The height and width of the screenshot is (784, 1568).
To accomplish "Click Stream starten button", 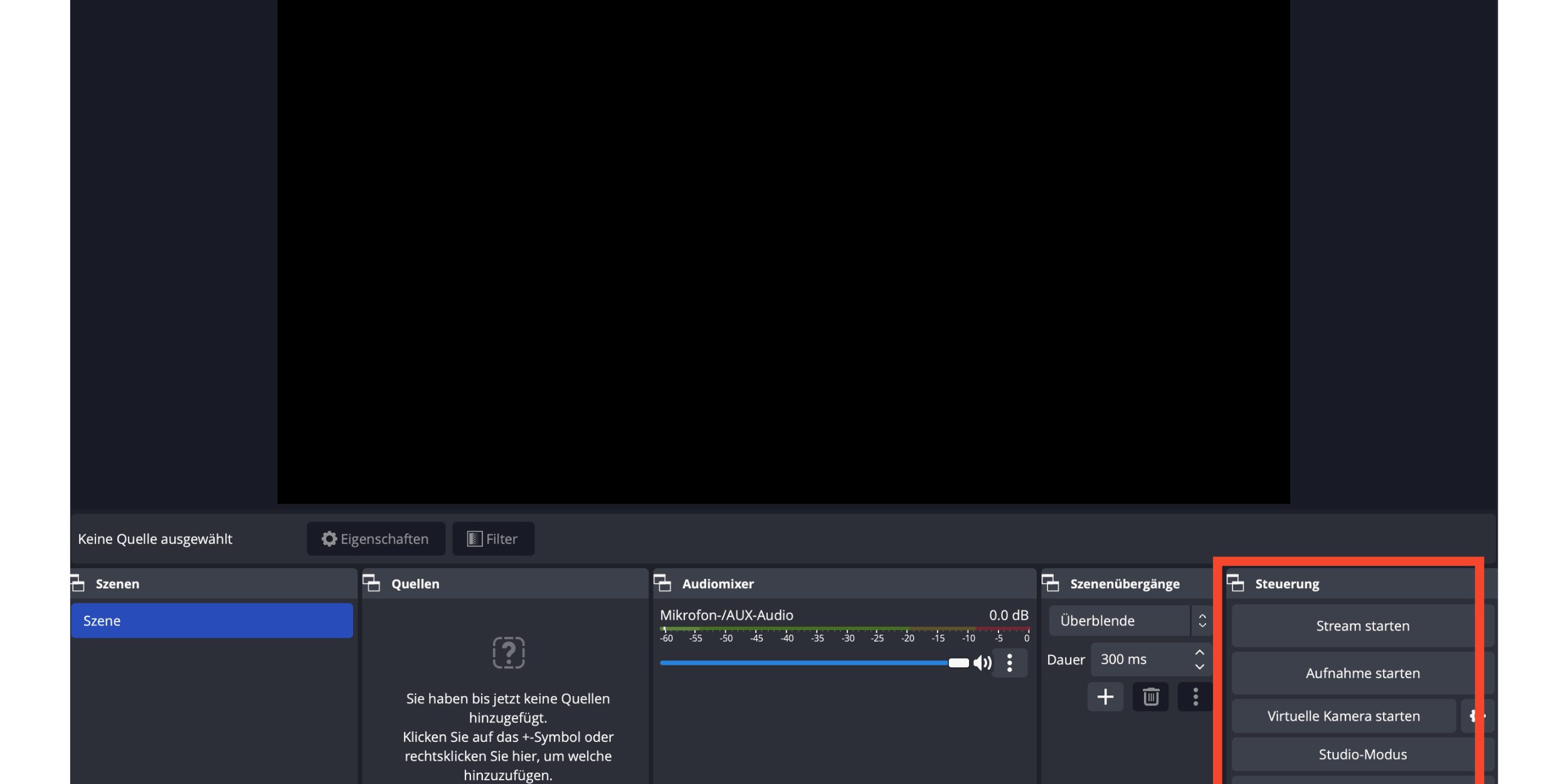I will pos(1363,626).
